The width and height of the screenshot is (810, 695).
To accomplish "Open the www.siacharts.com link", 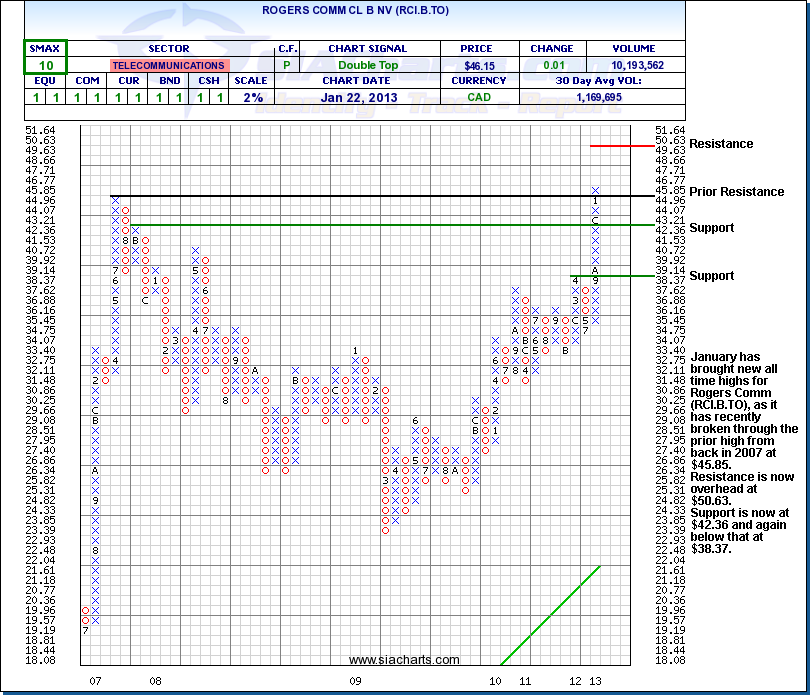I will click(x=405, y=660).
